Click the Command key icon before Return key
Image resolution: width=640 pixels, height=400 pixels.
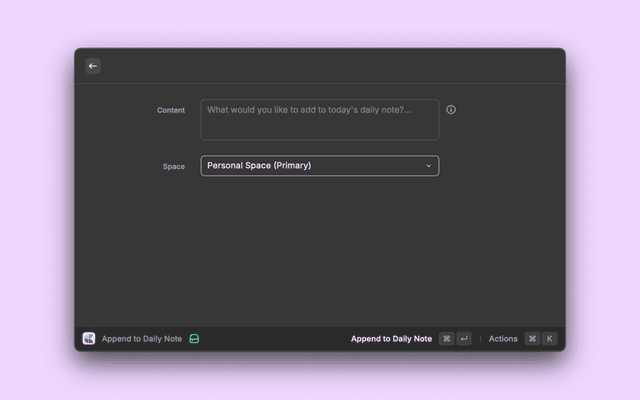pyautogui.click(x=446, y=339)
